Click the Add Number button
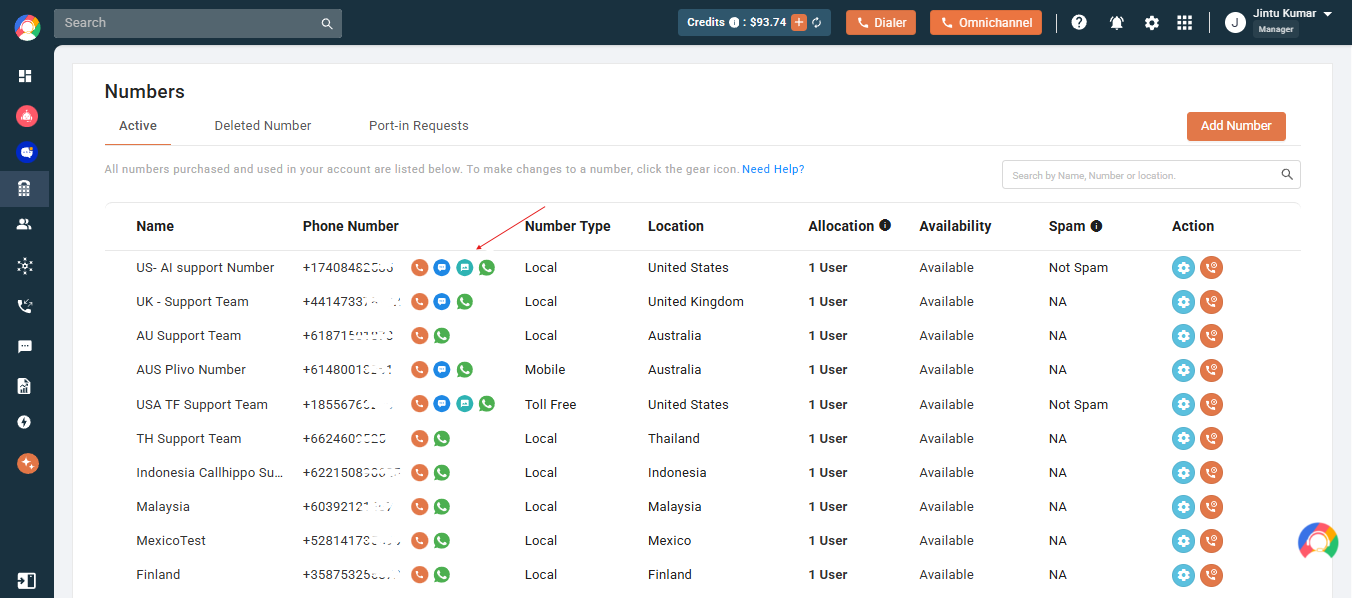1352x598 pixels. pyautogui.click(x=1236, y=126)
